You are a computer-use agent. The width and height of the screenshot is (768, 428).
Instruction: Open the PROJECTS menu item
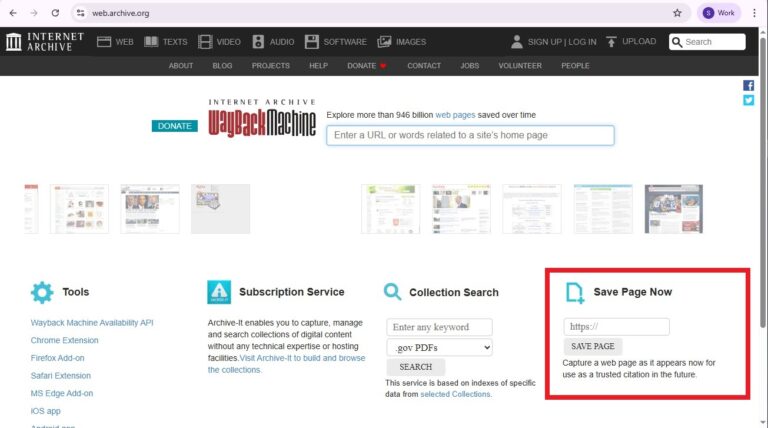pyautogui.click(x=271, y=66)
